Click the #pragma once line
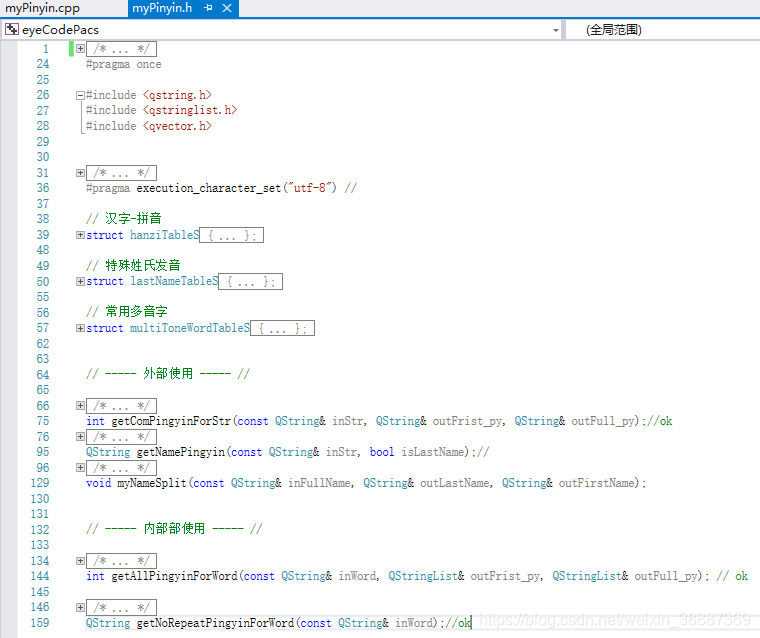The width and height of the screenshot is (760, 638). [124, 64]
